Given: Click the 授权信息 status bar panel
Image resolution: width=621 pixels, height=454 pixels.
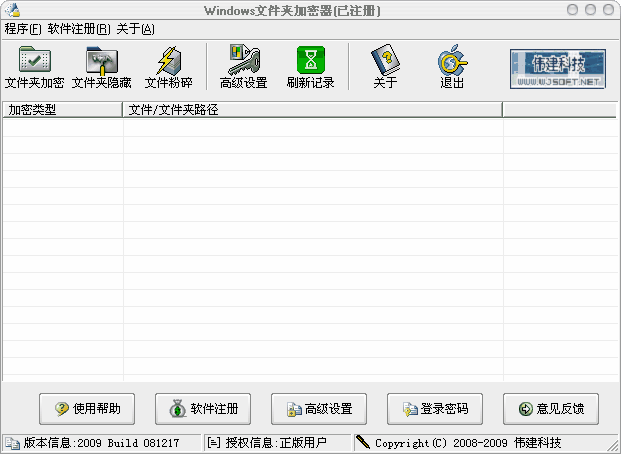Looking at the screenshot, I should 277,442.
